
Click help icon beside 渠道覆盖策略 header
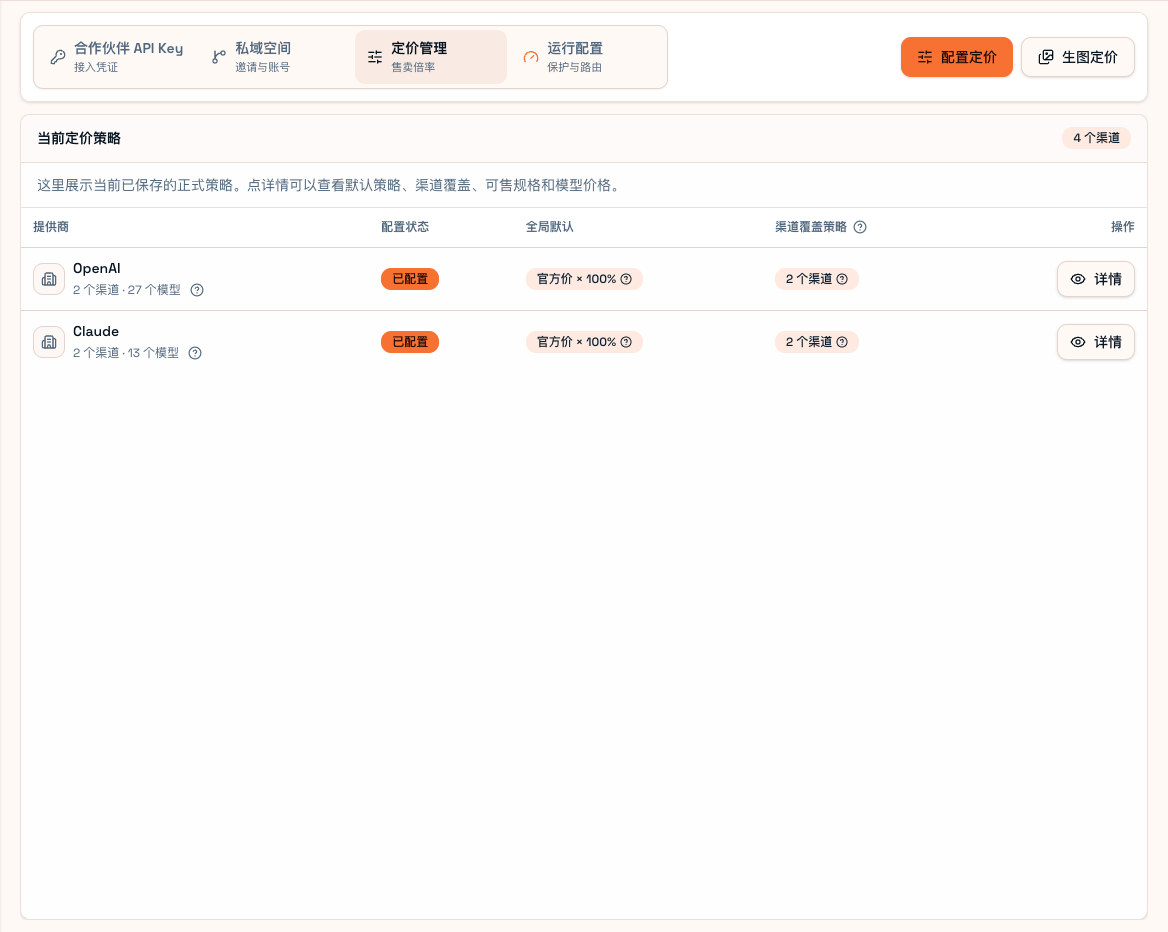click(x=860, y=227)
